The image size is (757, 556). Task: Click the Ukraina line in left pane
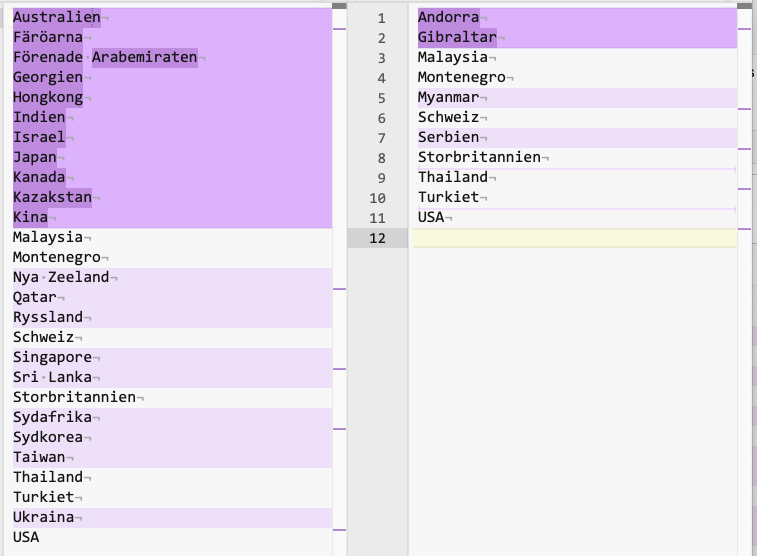pyautogui.click(x=44, y=517)
